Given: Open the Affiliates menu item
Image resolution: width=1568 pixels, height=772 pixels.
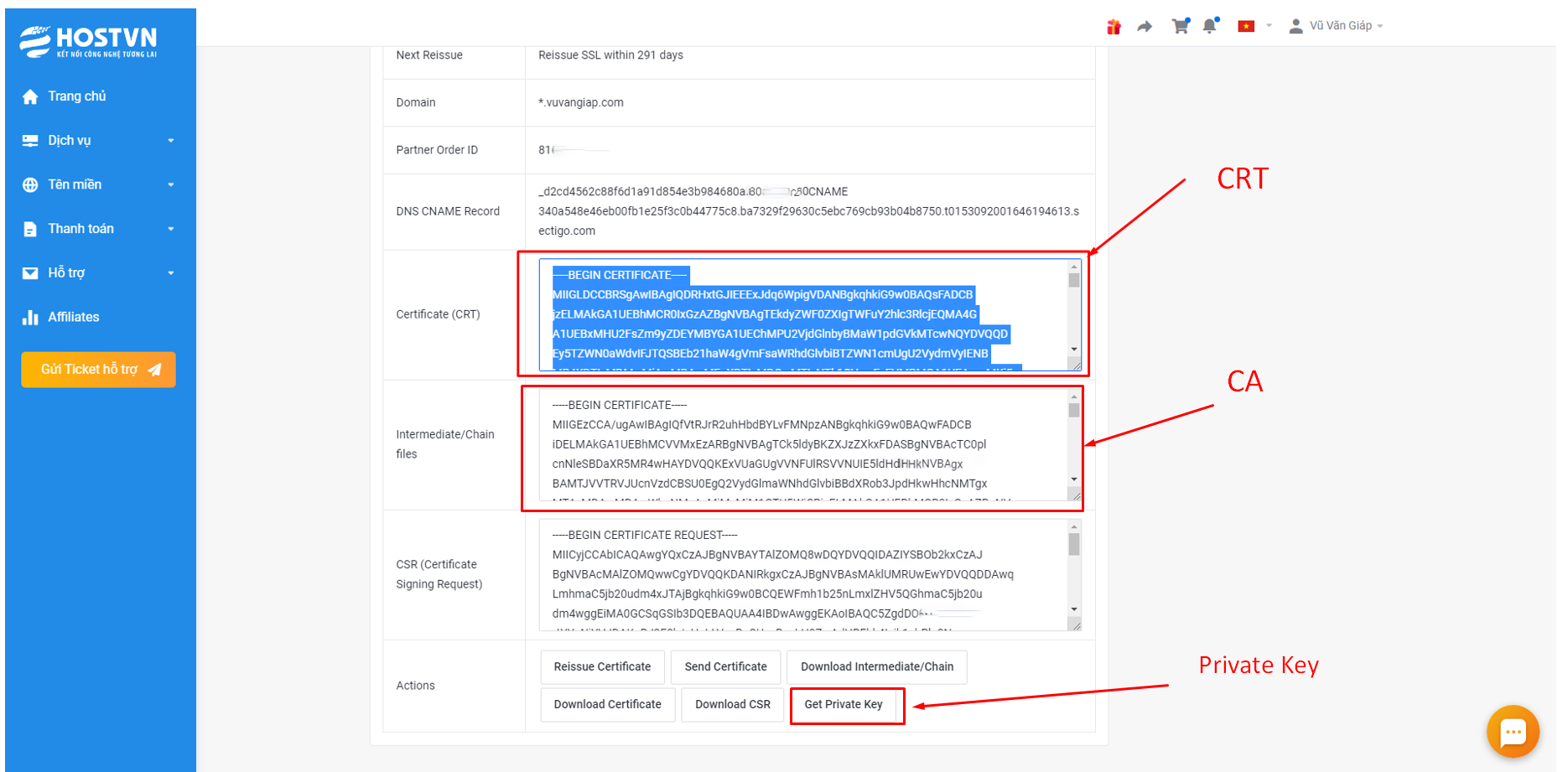Looking at the screenshot, I should (74, 317).
